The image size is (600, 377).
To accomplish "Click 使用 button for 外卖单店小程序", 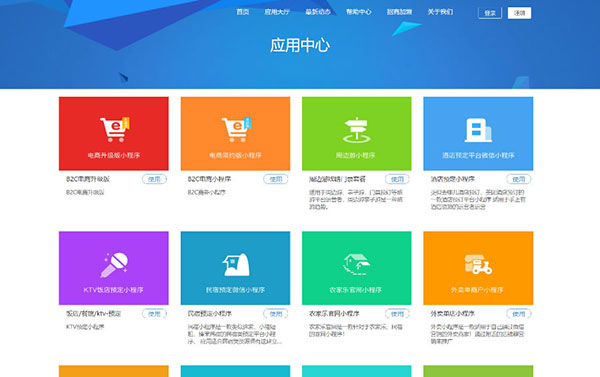I will 519,314.
